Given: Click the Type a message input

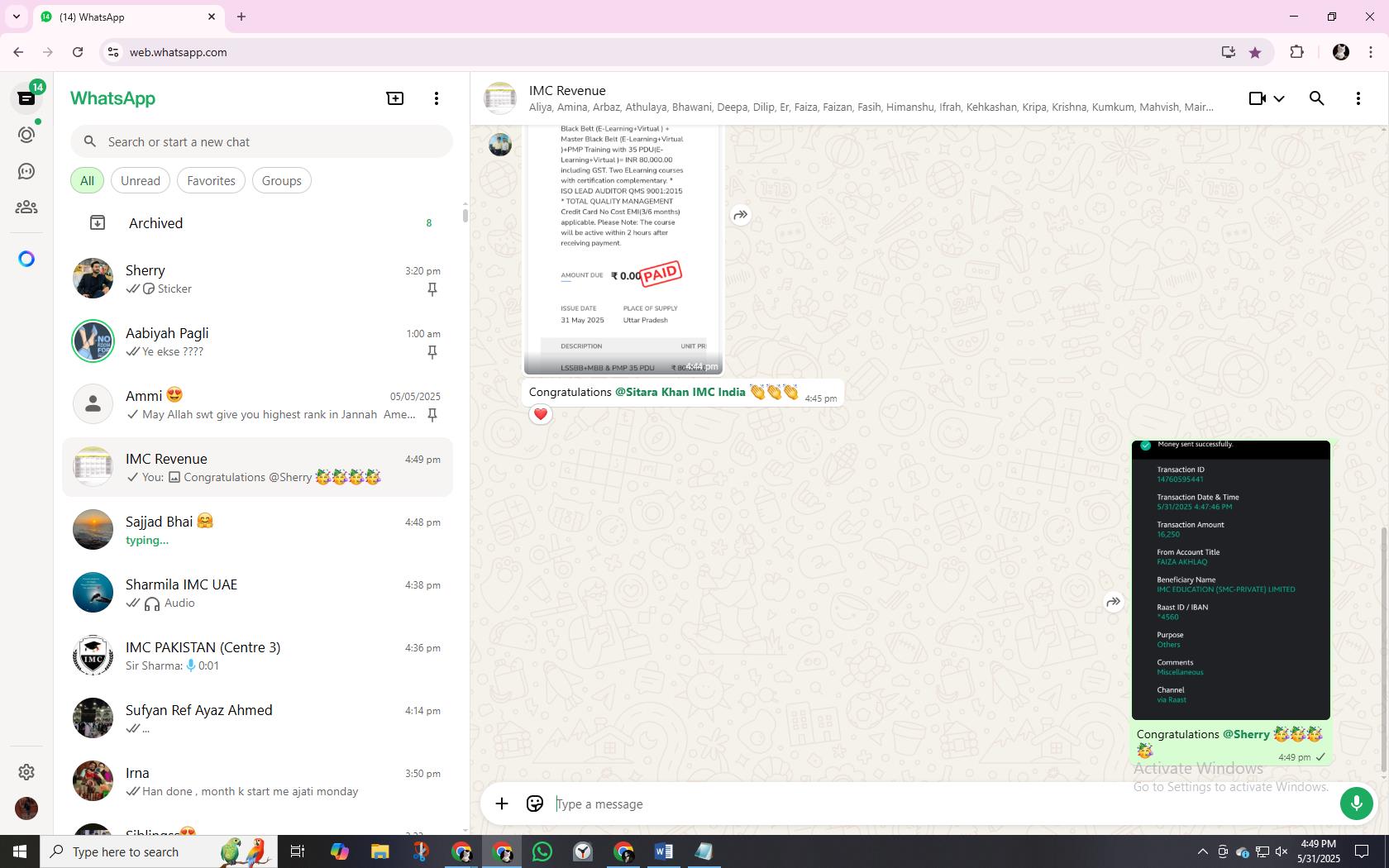Looking at the screenshot, I should 941,804.
